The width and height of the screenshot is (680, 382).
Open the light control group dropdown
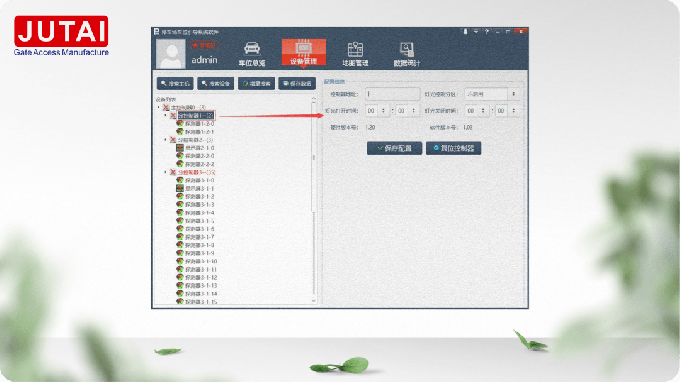click(491, 94)
